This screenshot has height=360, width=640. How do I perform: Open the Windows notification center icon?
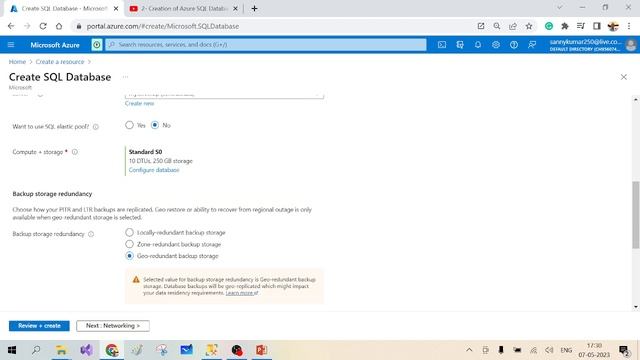coord(624,350)
